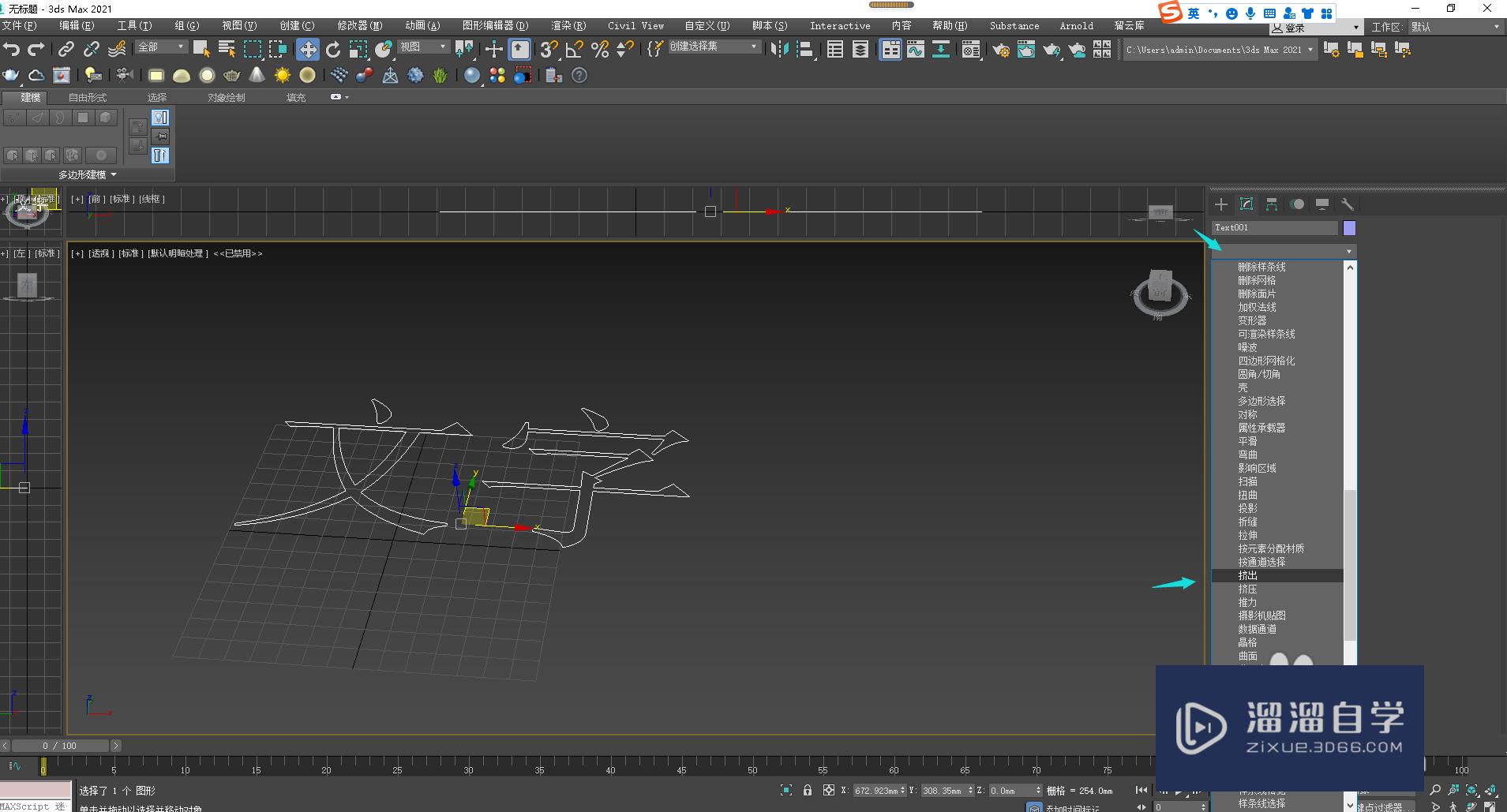Toggle Percent Snap

pos(600,49)
